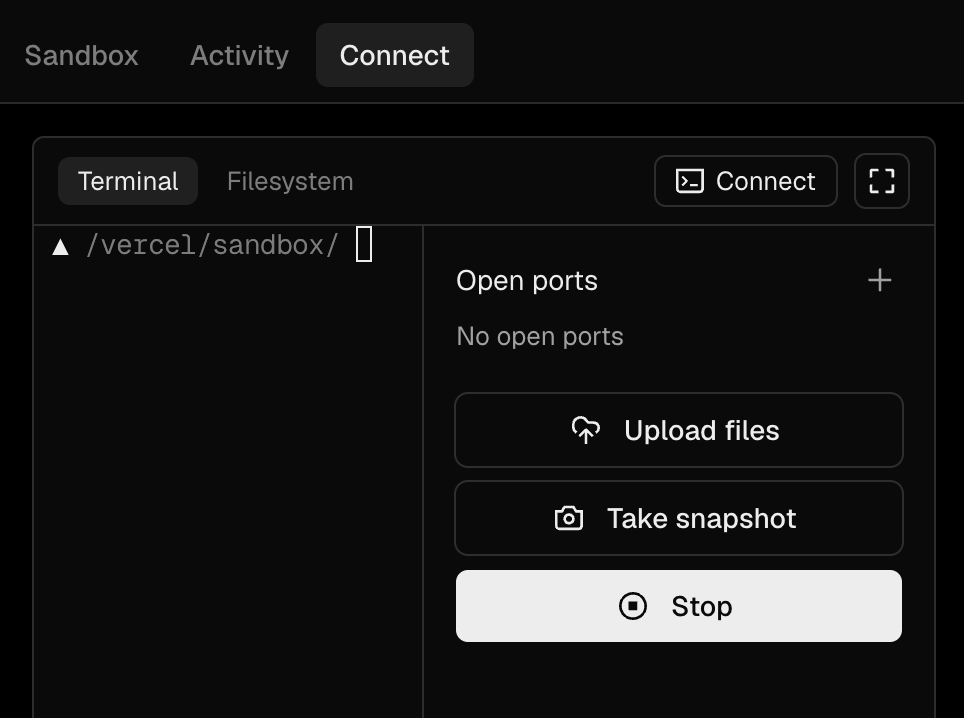The width and height of the screenshot is (964, 718).
Task: Click the cloud upload icon
Action: click(x=586, y=430)
